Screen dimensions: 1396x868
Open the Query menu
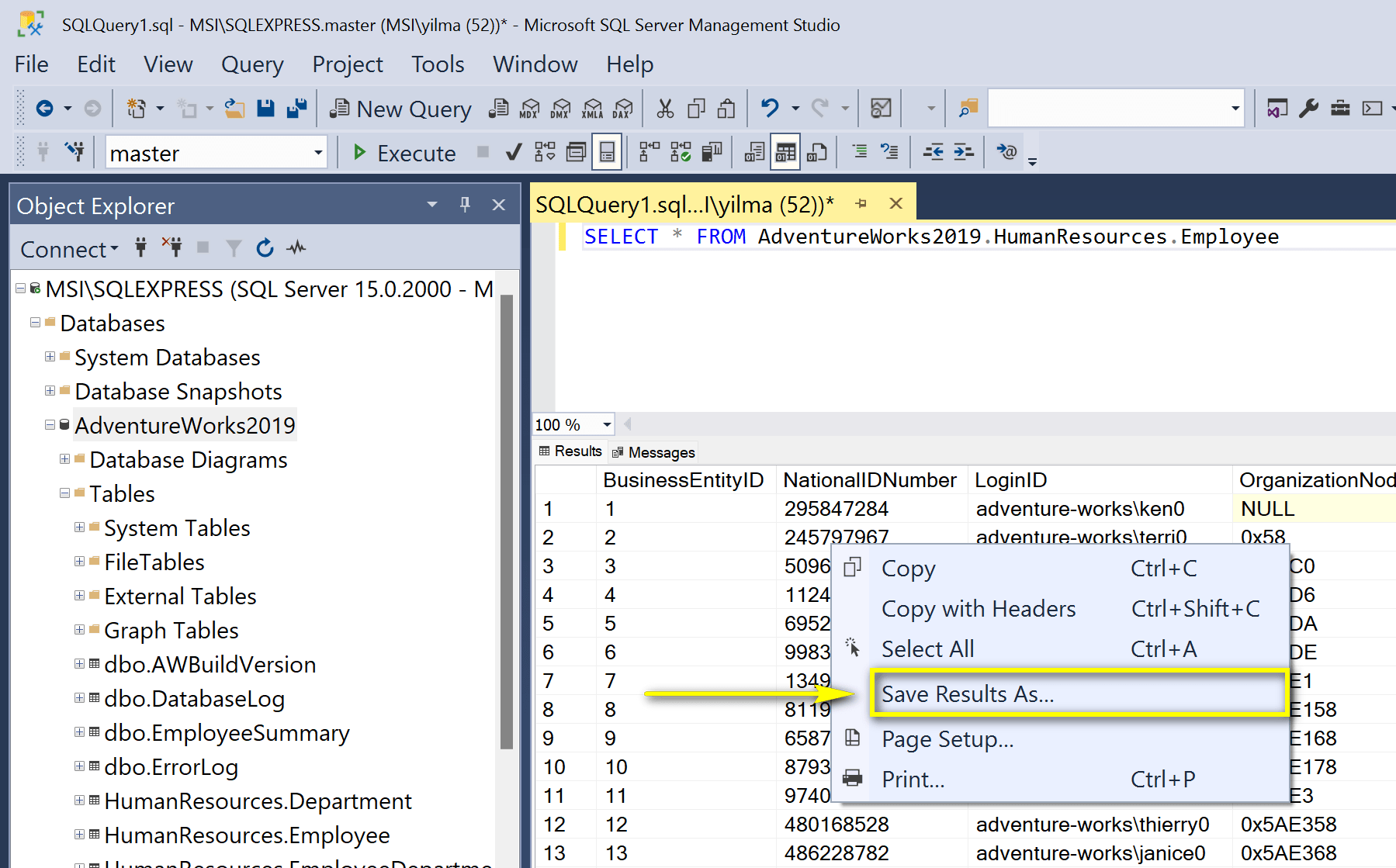tap(252, 64)
